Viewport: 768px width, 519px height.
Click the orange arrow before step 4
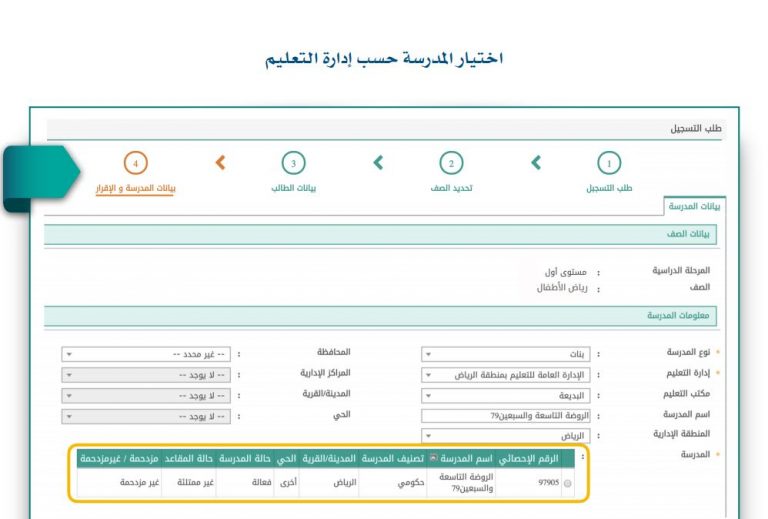[x=221, y=163]
